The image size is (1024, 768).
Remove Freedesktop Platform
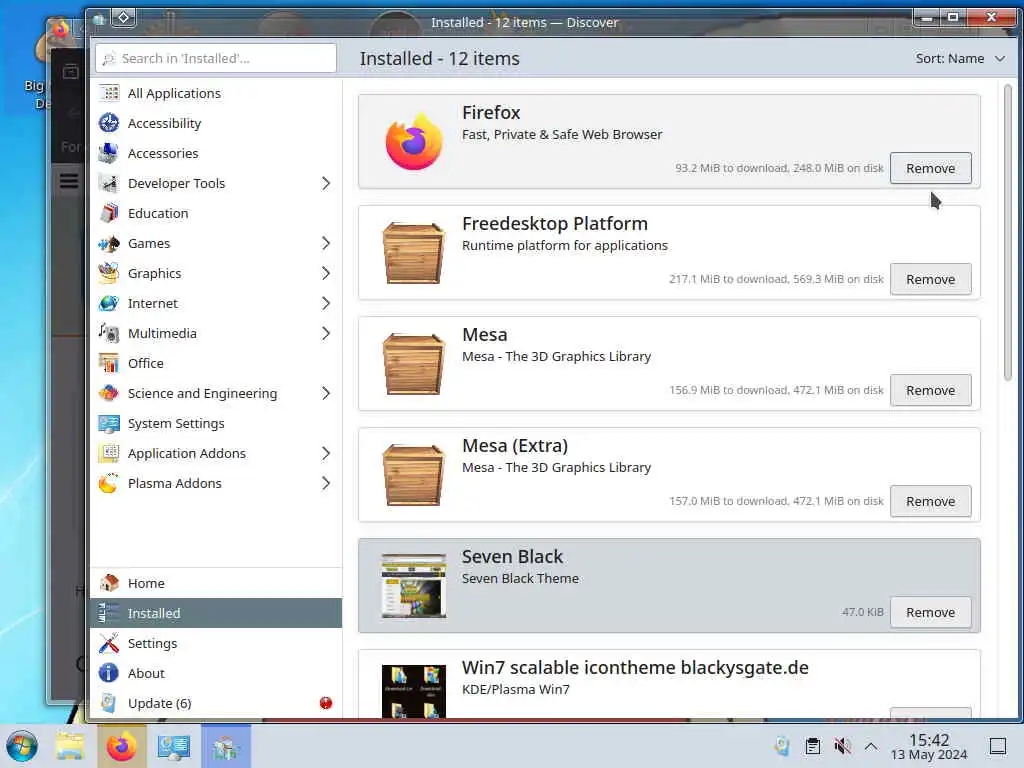tap(931, 280)
